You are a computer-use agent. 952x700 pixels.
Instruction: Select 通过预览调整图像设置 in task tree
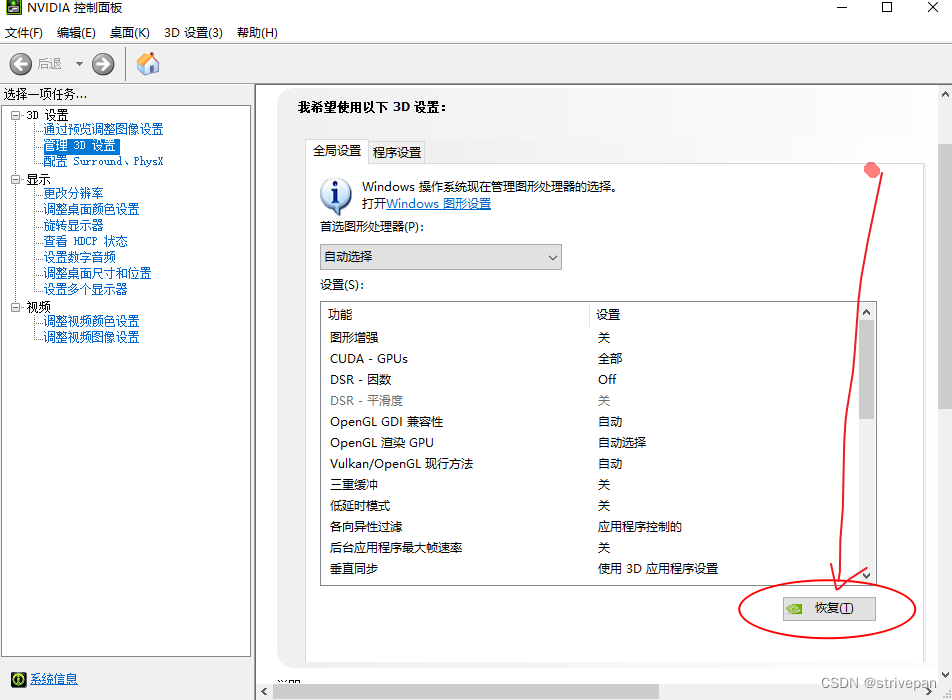point(103,129)
